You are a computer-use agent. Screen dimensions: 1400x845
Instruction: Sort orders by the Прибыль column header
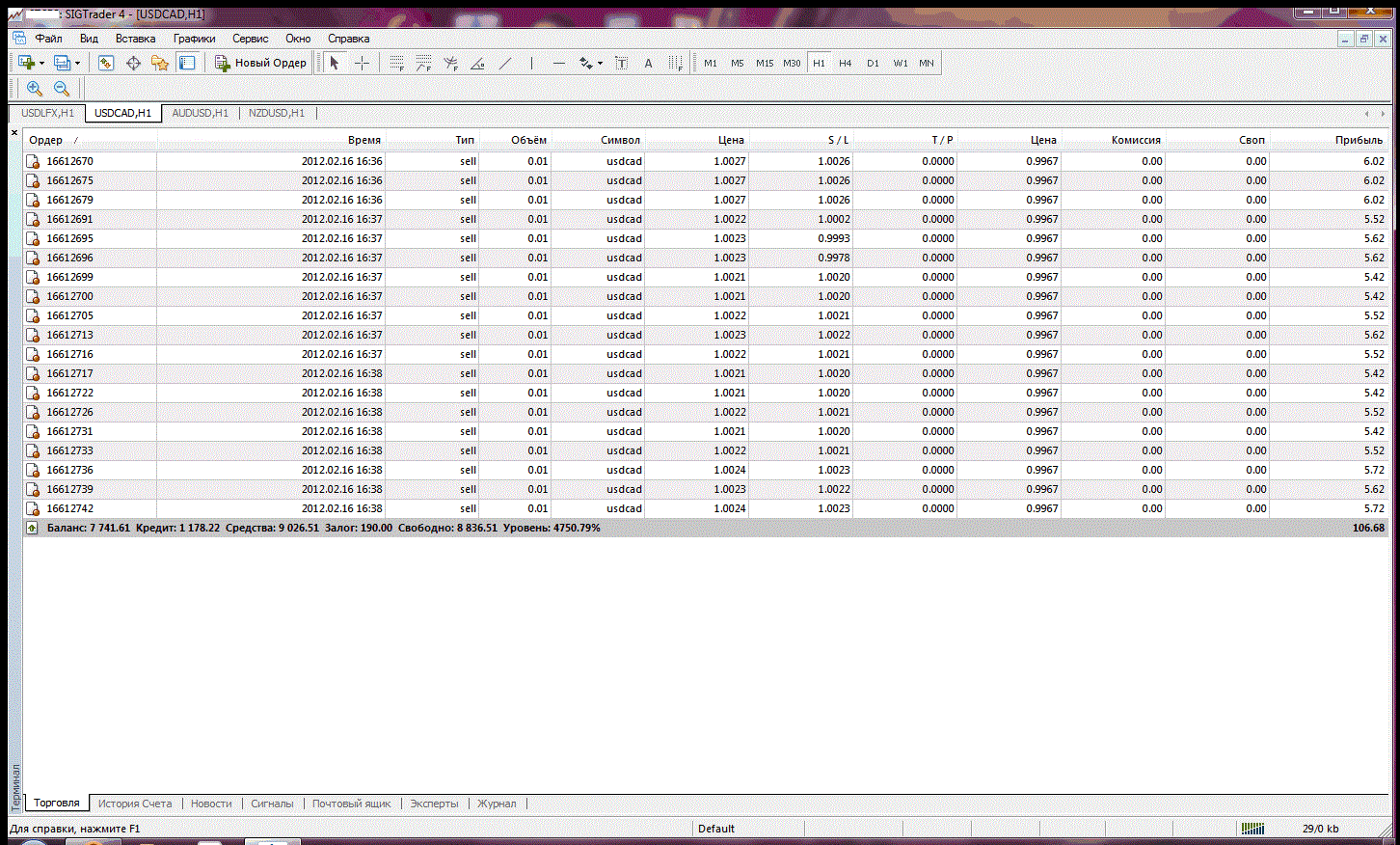tap(1328, 140)
